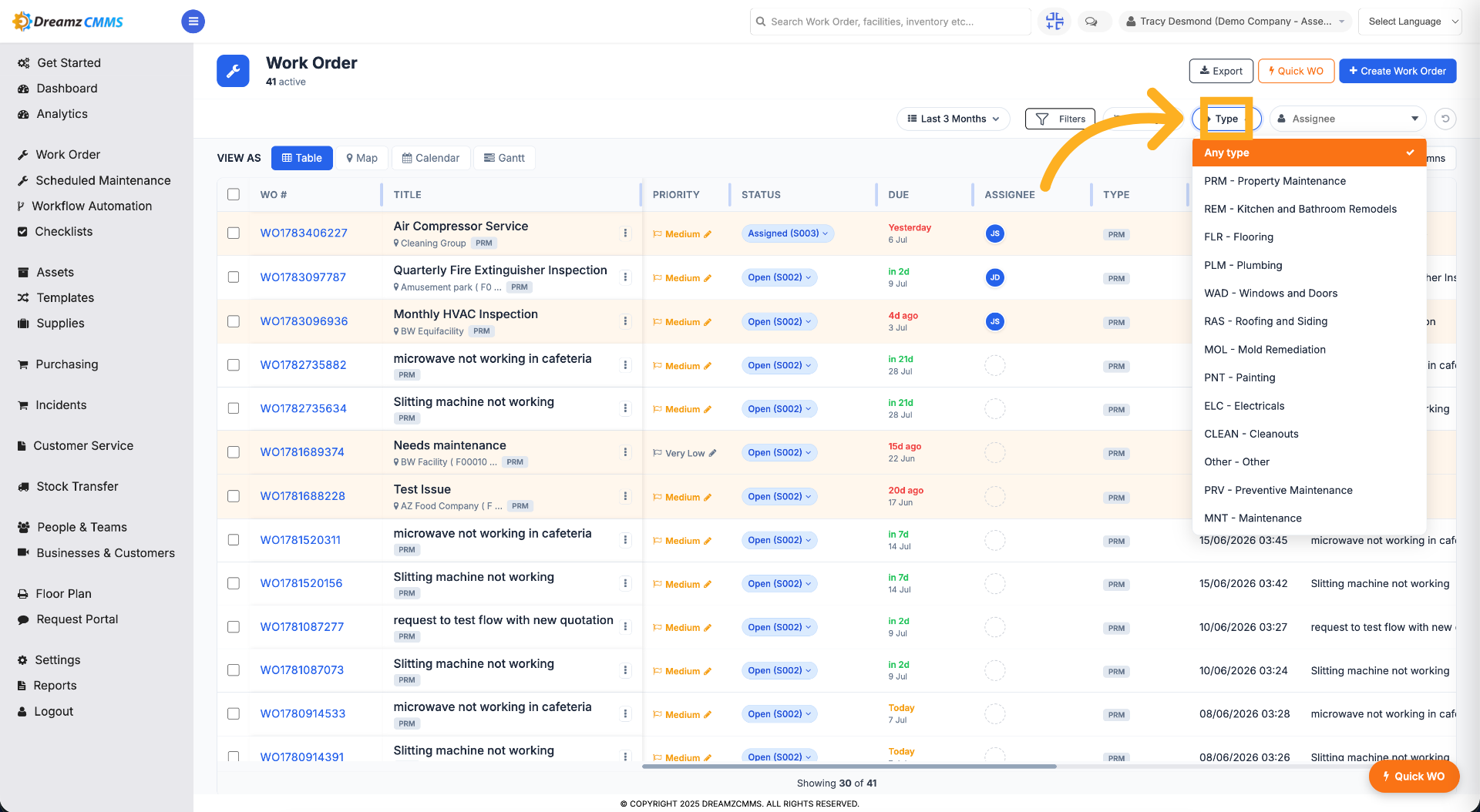Click Create Work Order button
The width and height of the screenshot is (1480, 812).
tap(1398, 71)
